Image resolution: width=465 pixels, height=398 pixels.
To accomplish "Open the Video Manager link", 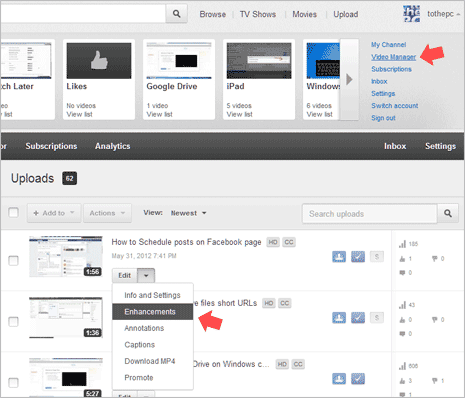I will point(393,57).
